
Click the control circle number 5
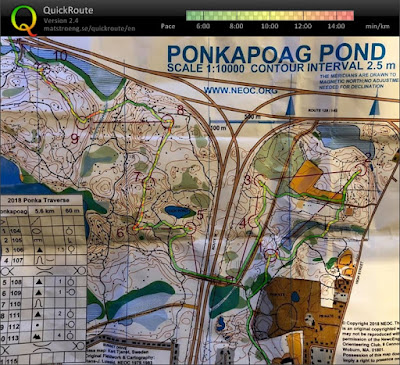pyautogui.click(x=190, y=228)
